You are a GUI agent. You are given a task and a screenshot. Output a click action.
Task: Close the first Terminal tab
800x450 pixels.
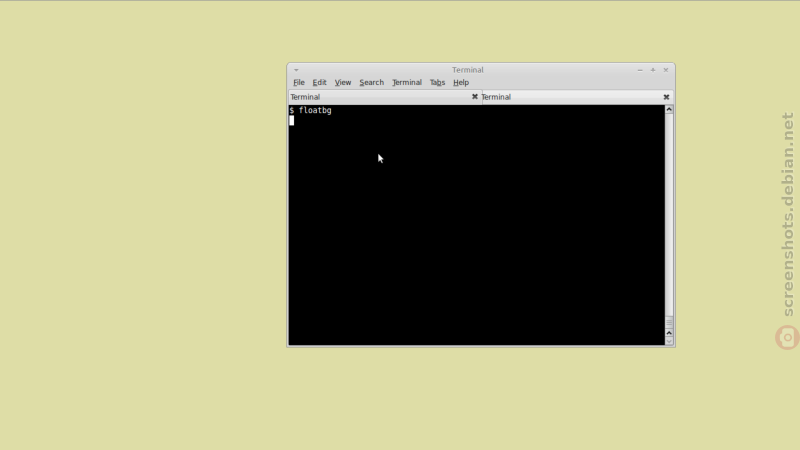point(475,96)
